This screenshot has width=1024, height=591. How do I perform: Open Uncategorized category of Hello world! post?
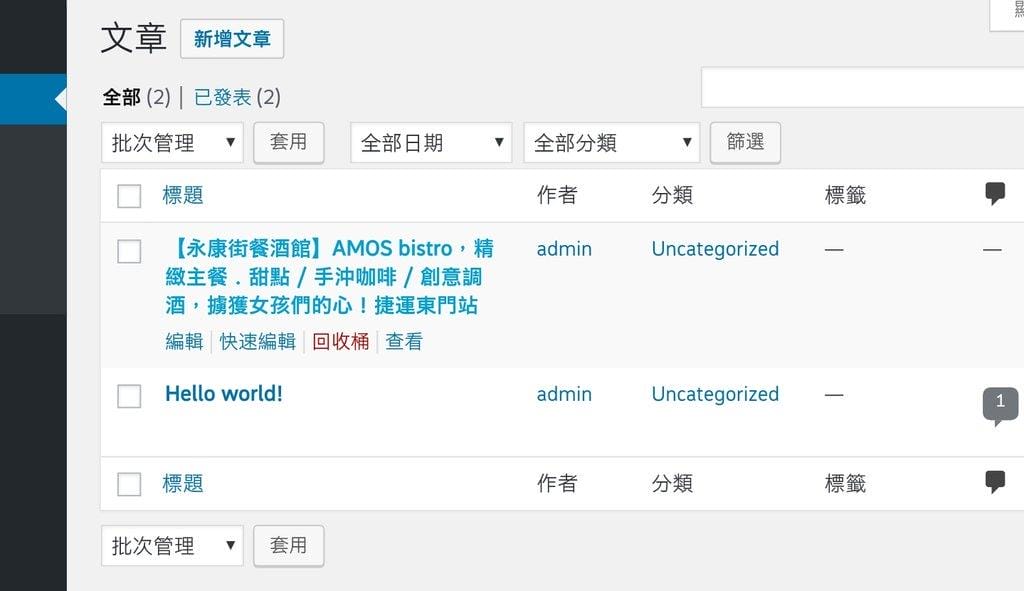tap(715, 395)
